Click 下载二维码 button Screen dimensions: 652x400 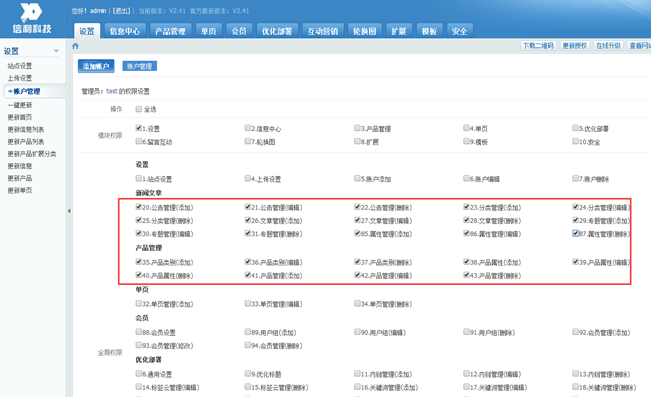(538, 46)
